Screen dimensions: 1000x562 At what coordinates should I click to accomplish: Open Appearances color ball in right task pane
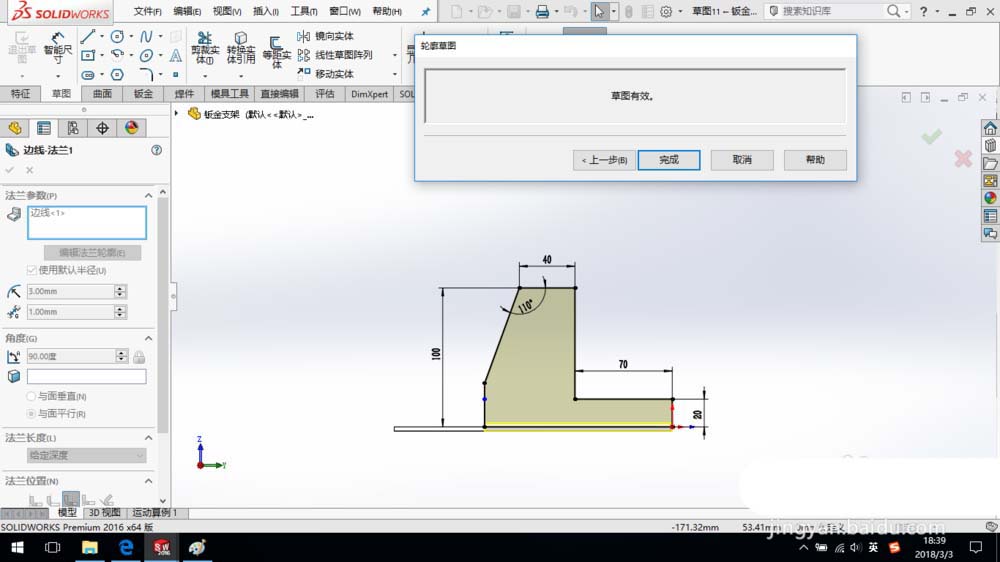pos(990,198)
